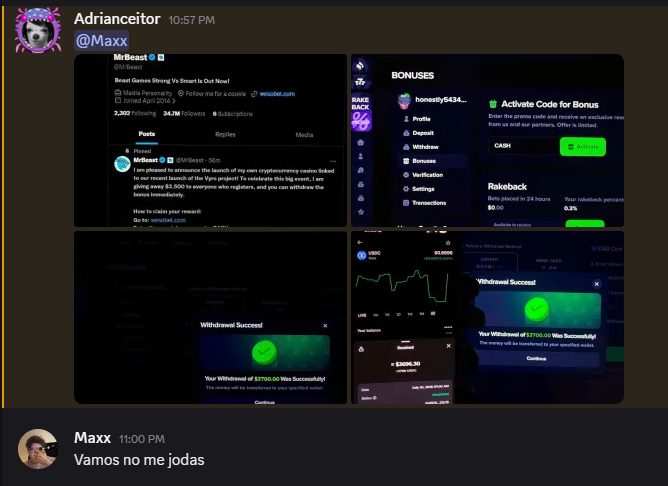
Task: Click Continue in the bottom-right withdrawal screenshot
Action: tap(536, 359)
